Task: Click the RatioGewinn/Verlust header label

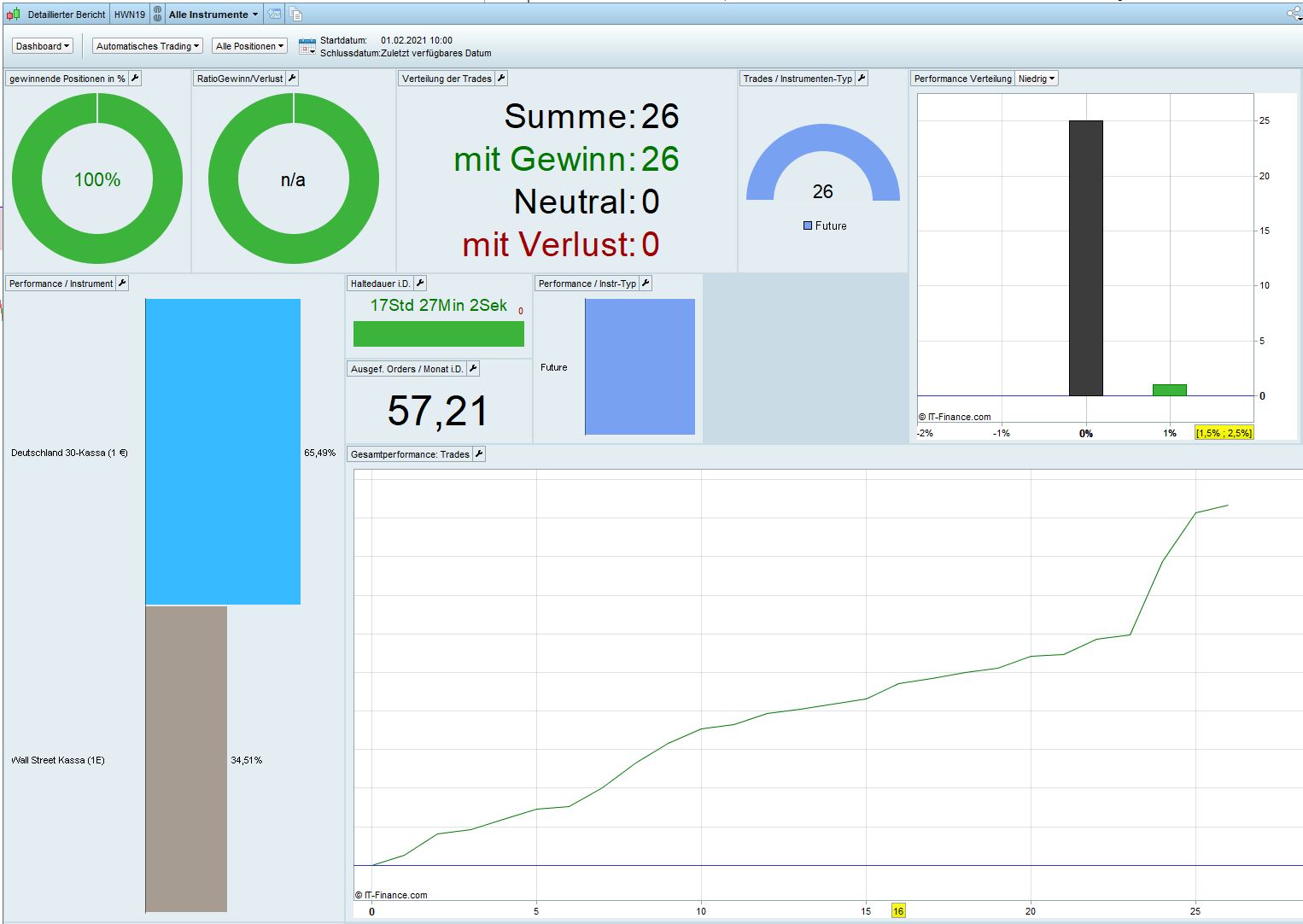Action: pyautogui.click(x=240, y=79)
